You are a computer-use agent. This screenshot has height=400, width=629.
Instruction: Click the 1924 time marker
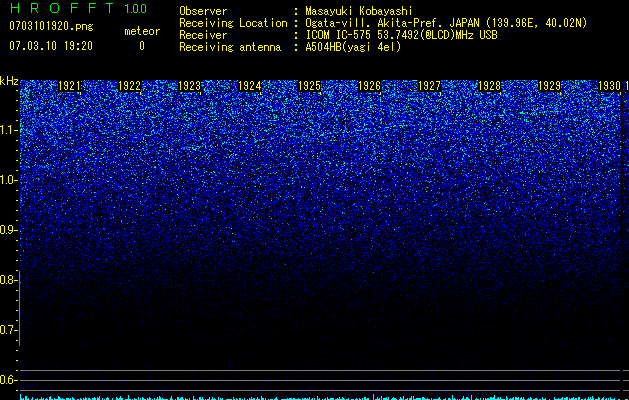[250, 86]
